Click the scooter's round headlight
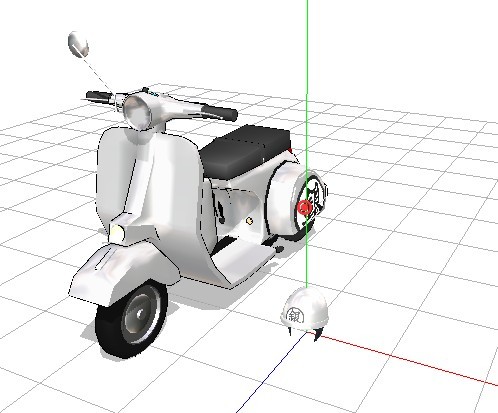The image size is (498, 413). (x=137, y=112)
